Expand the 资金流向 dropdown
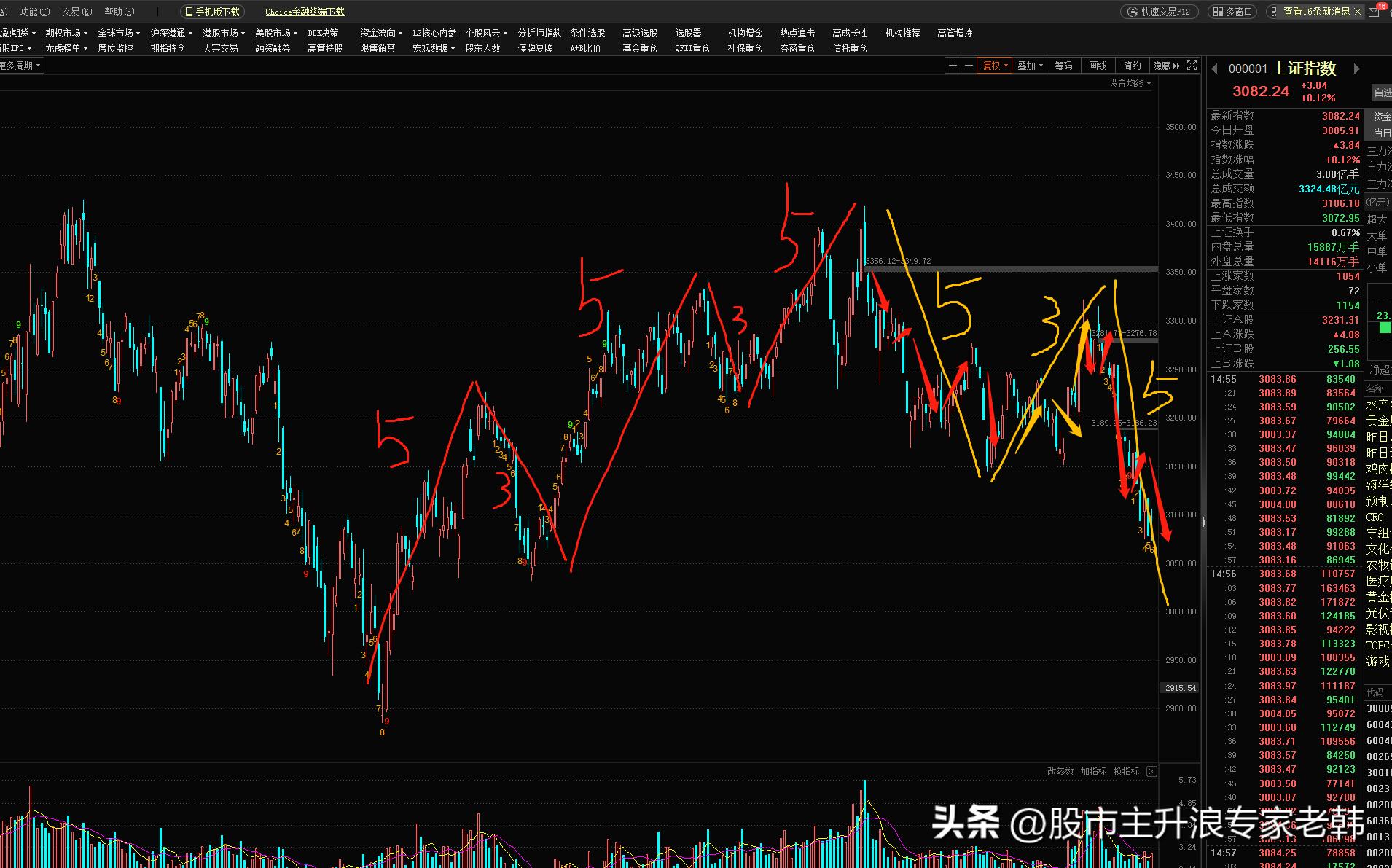1392x868 pixels. tap(381, 33)
